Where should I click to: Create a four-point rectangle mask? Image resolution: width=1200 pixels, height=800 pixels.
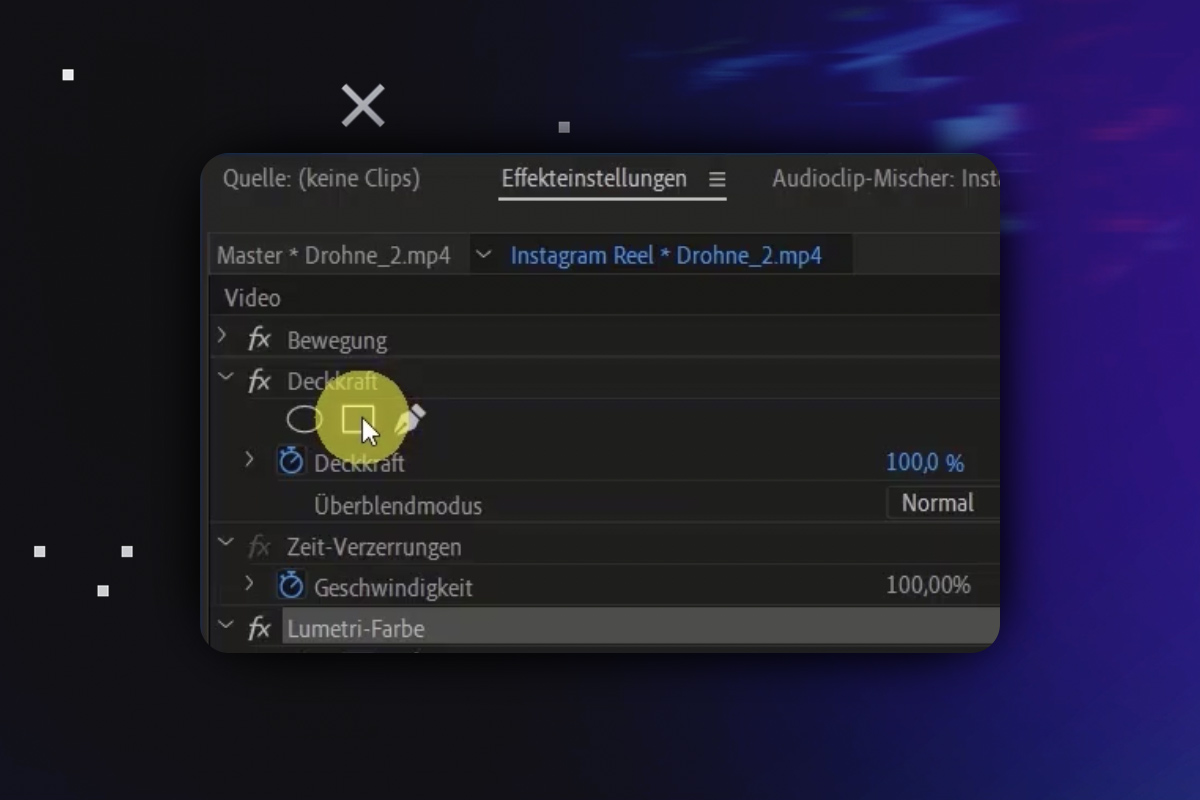pos(357,419)
